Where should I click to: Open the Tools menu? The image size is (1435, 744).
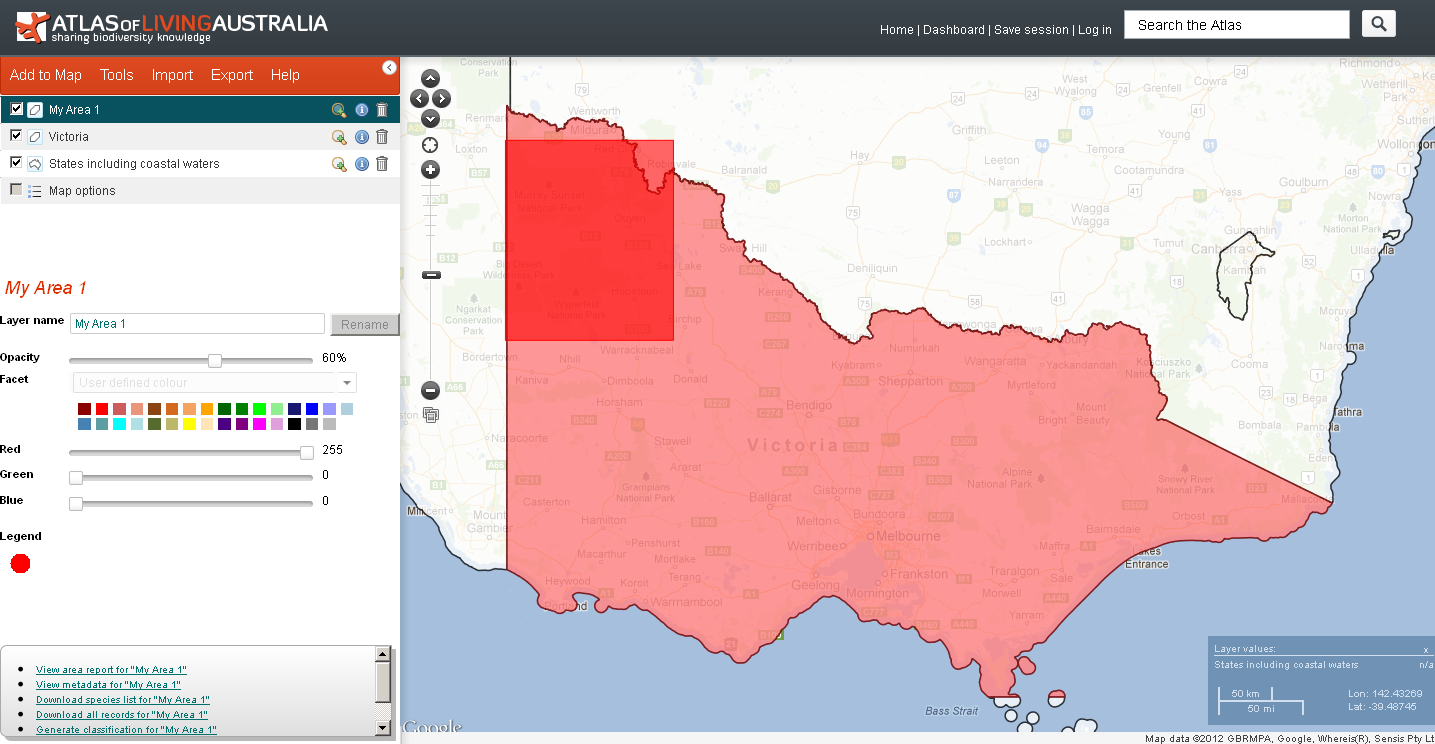[x=117, y=75]
